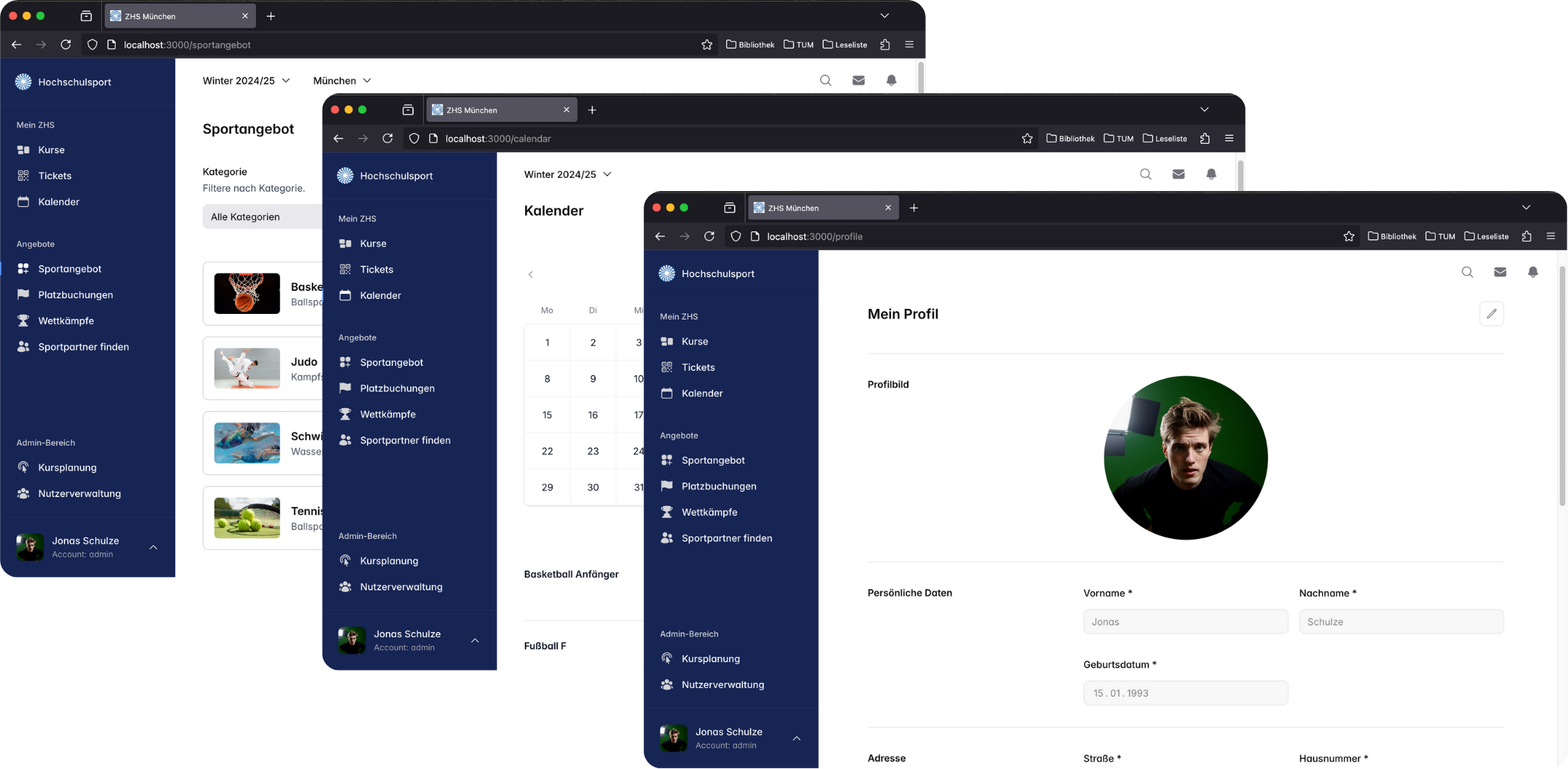Open the Bibliothek bookmark folder in profile window
Image resolution: width=1568 pixels, height=769 pixels.
click(x=1392, y=237)
